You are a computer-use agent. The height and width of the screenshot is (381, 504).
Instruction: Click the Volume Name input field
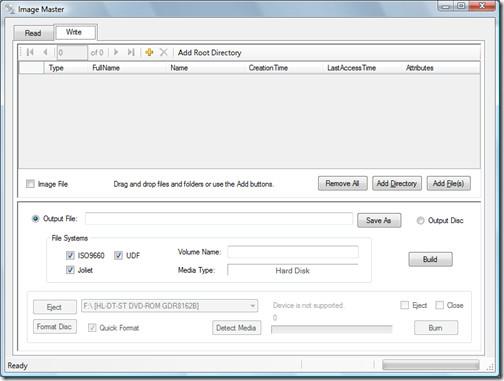coord(293,252)
